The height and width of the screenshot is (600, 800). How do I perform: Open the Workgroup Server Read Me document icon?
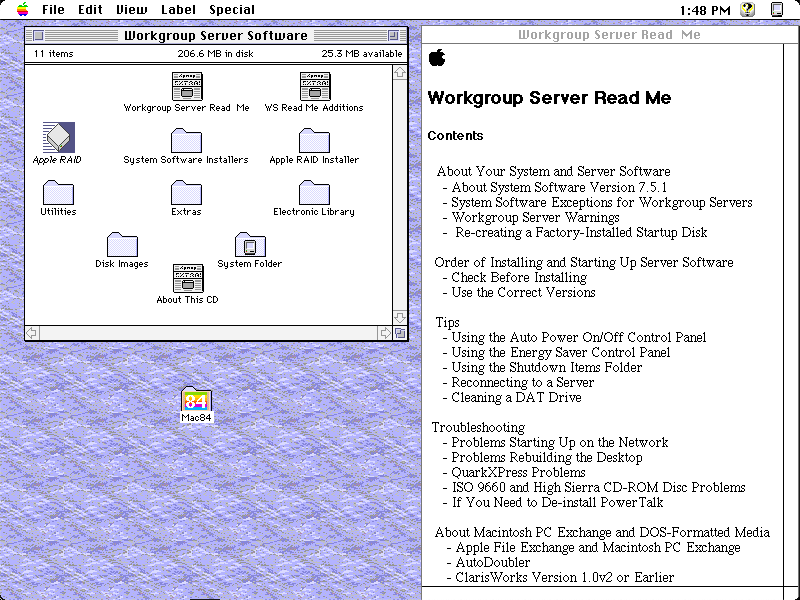[187, 86]
